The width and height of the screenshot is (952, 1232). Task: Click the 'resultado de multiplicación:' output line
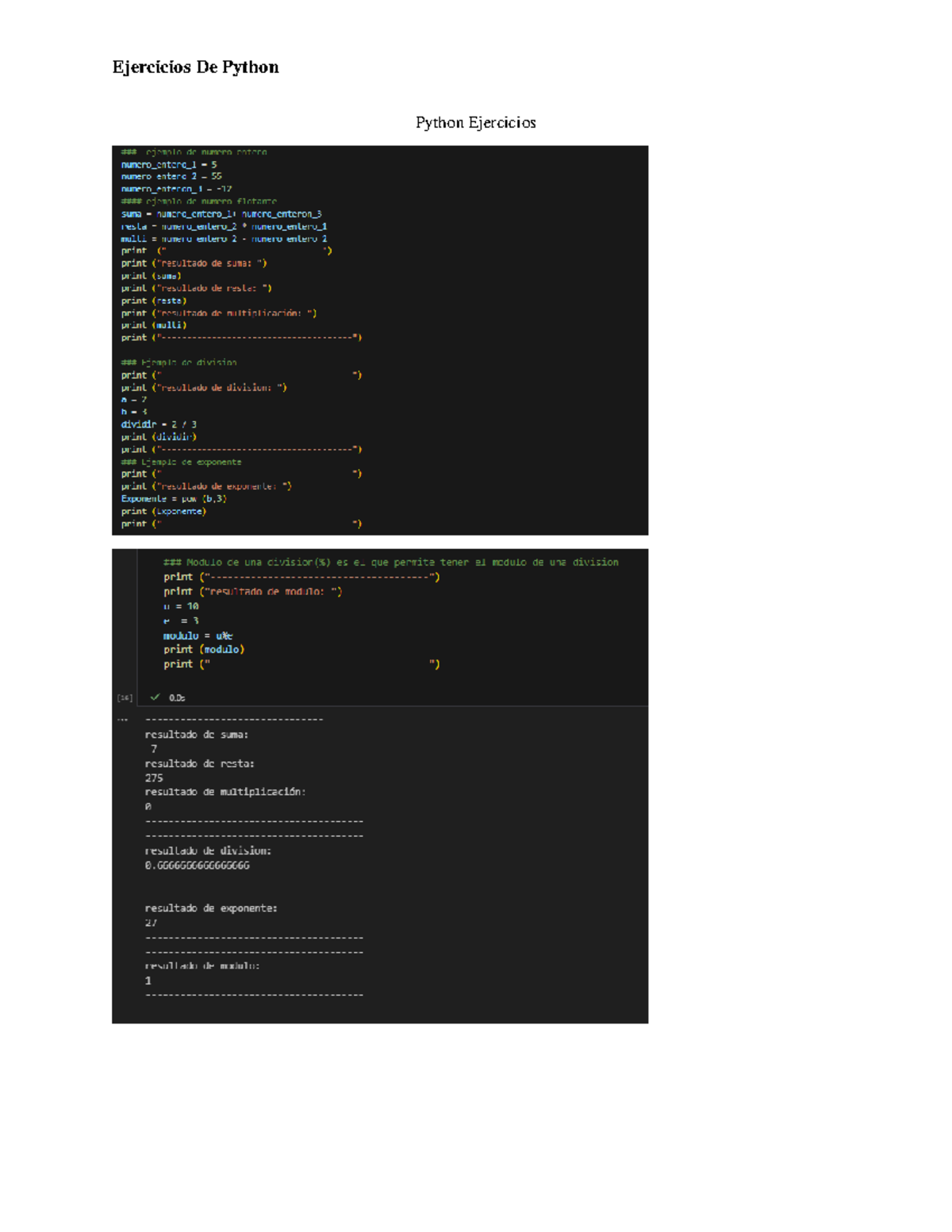[x=225, y=792]
